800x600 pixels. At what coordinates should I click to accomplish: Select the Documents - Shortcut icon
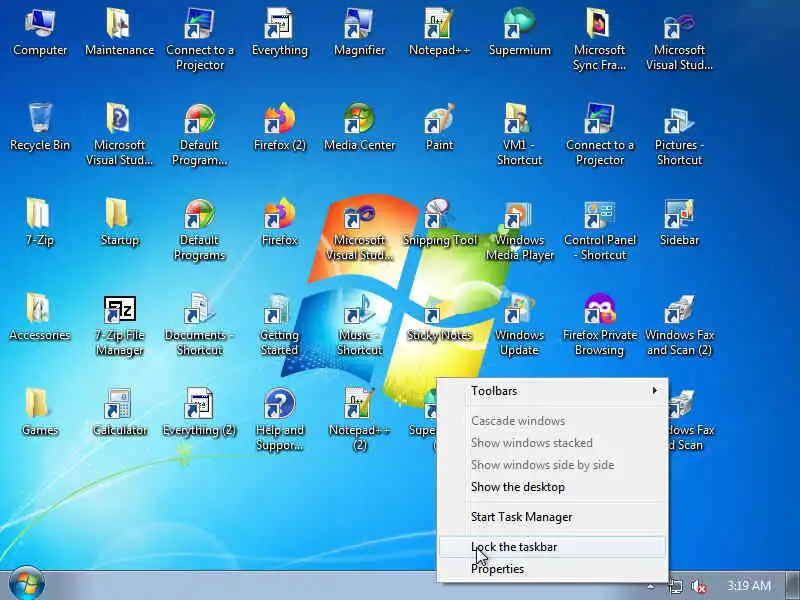(x=199, y=325)
